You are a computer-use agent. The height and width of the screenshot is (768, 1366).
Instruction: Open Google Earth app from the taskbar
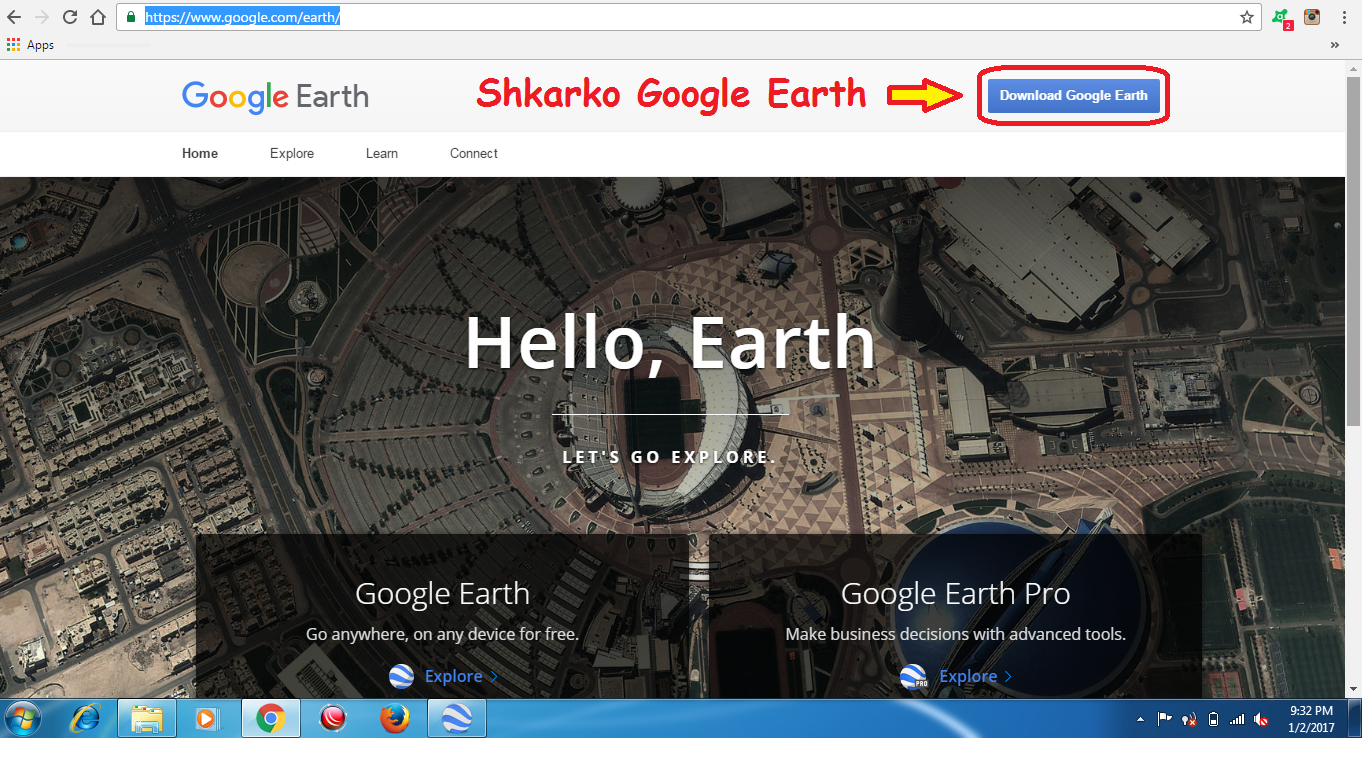click(457, 719)
